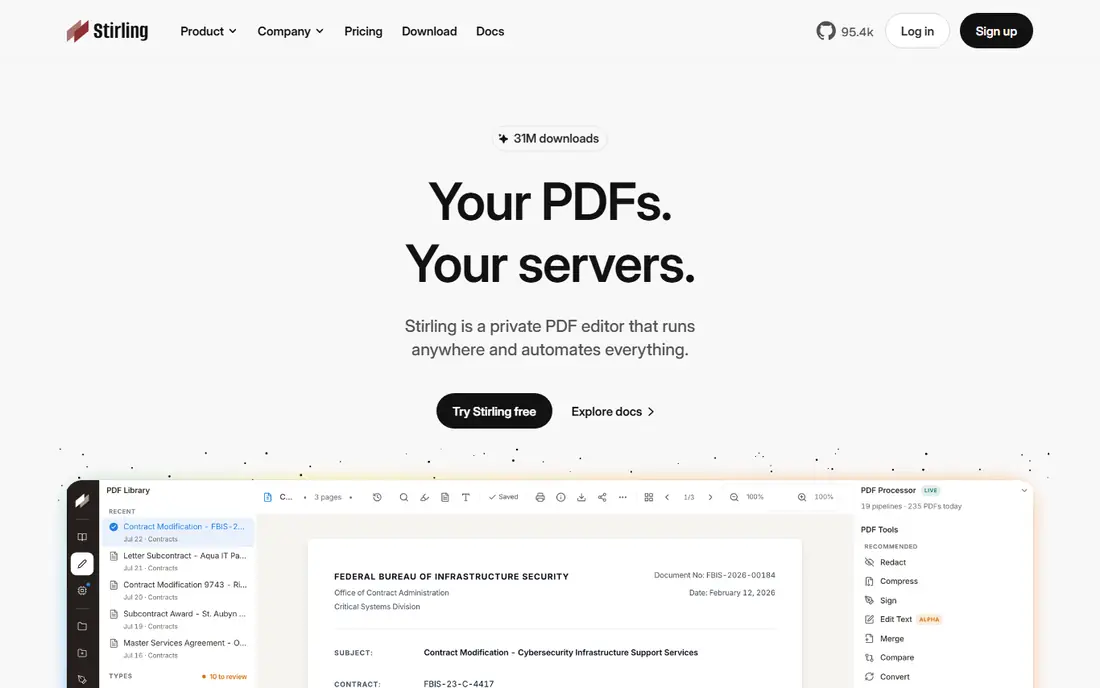Open Master Services Agreement file
1100x688 pixels.
178,649
